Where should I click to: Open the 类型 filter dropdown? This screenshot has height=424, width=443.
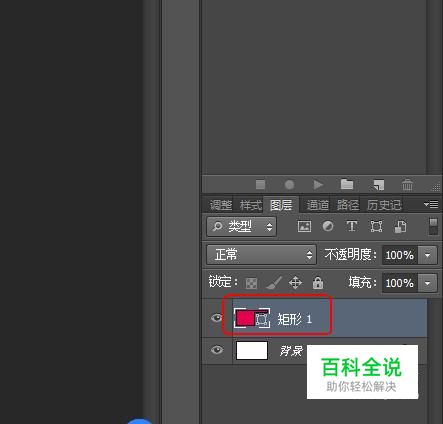click(x=241, y=227)
